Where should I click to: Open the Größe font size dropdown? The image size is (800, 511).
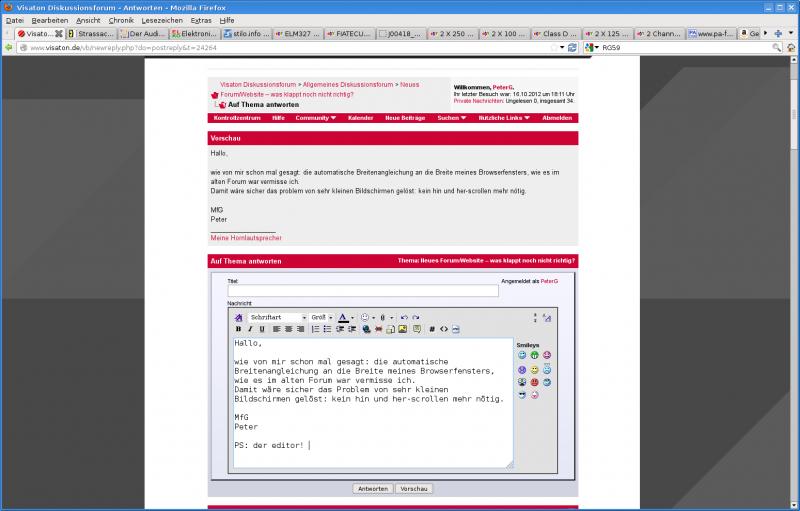322,317
